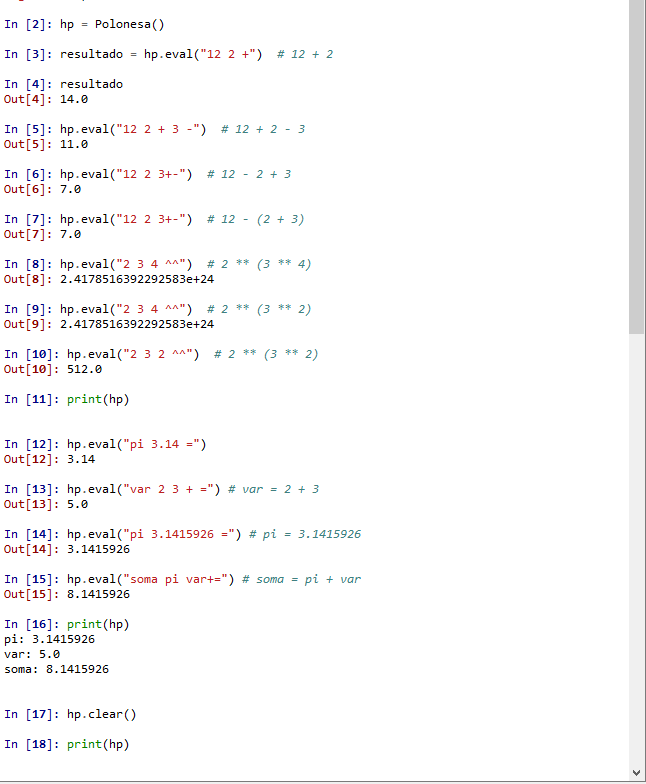
Task: Click Out[8] value 2.417851639292583e+24
Action: (x=137, y=280)
